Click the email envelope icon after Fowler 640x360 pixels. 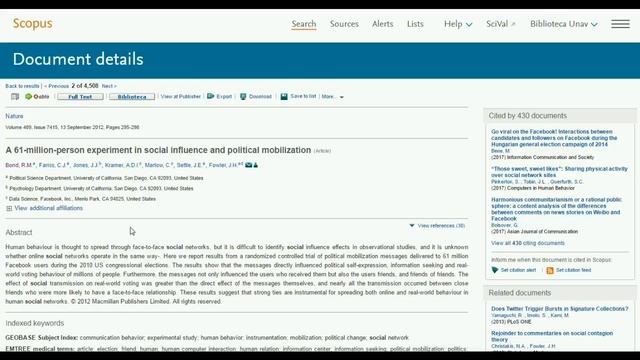click(248, 165)
